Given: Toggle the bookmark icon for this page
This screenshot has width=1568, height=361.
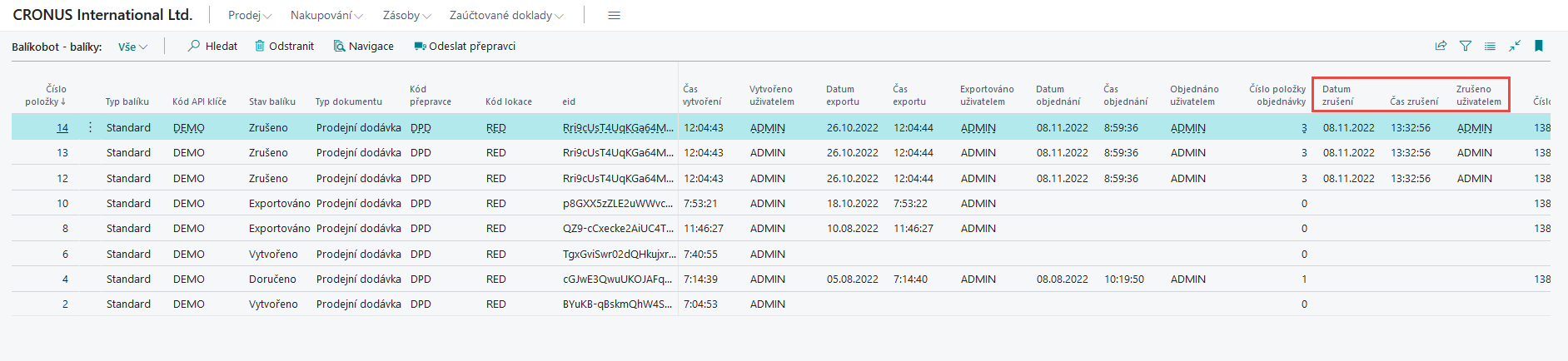Looking at the screenshot, I should (x=1539, y=47).
